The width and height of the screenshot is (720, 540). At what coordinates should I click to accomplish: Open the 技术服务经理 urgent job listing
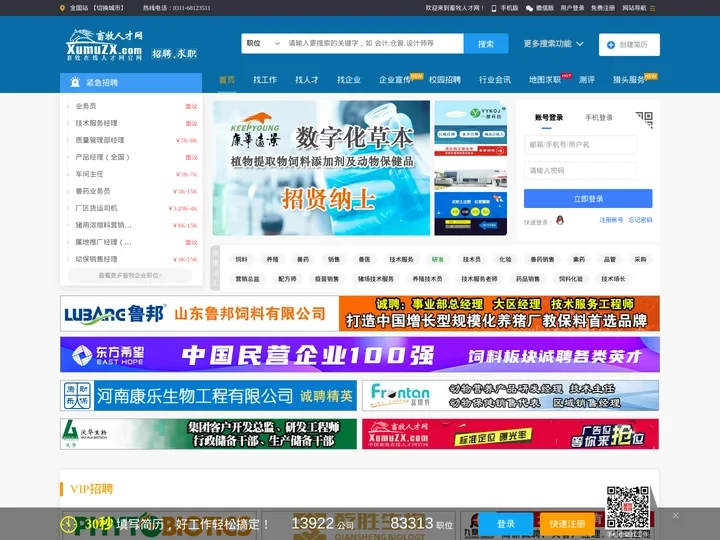[96, 123]
